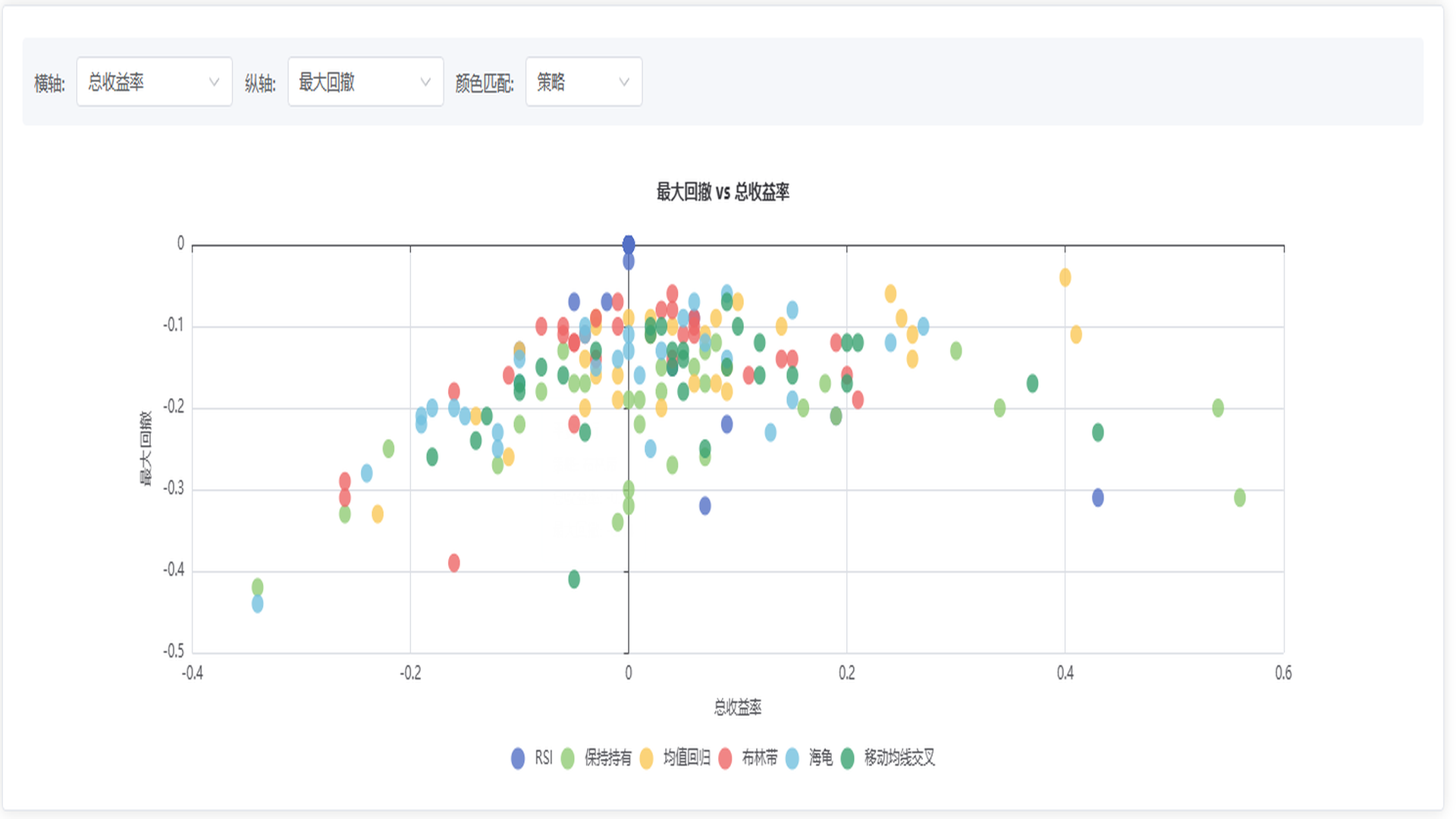1456x819 pixels.
Task: Open the 纵轴 dropdown showing 最大回撤
Action: 366,82
